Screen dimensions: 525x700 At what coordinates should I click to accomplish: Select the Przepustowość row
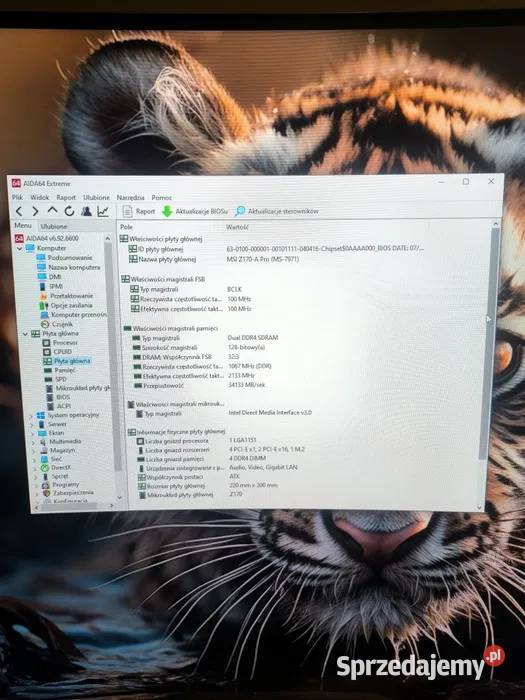(200, 385)
